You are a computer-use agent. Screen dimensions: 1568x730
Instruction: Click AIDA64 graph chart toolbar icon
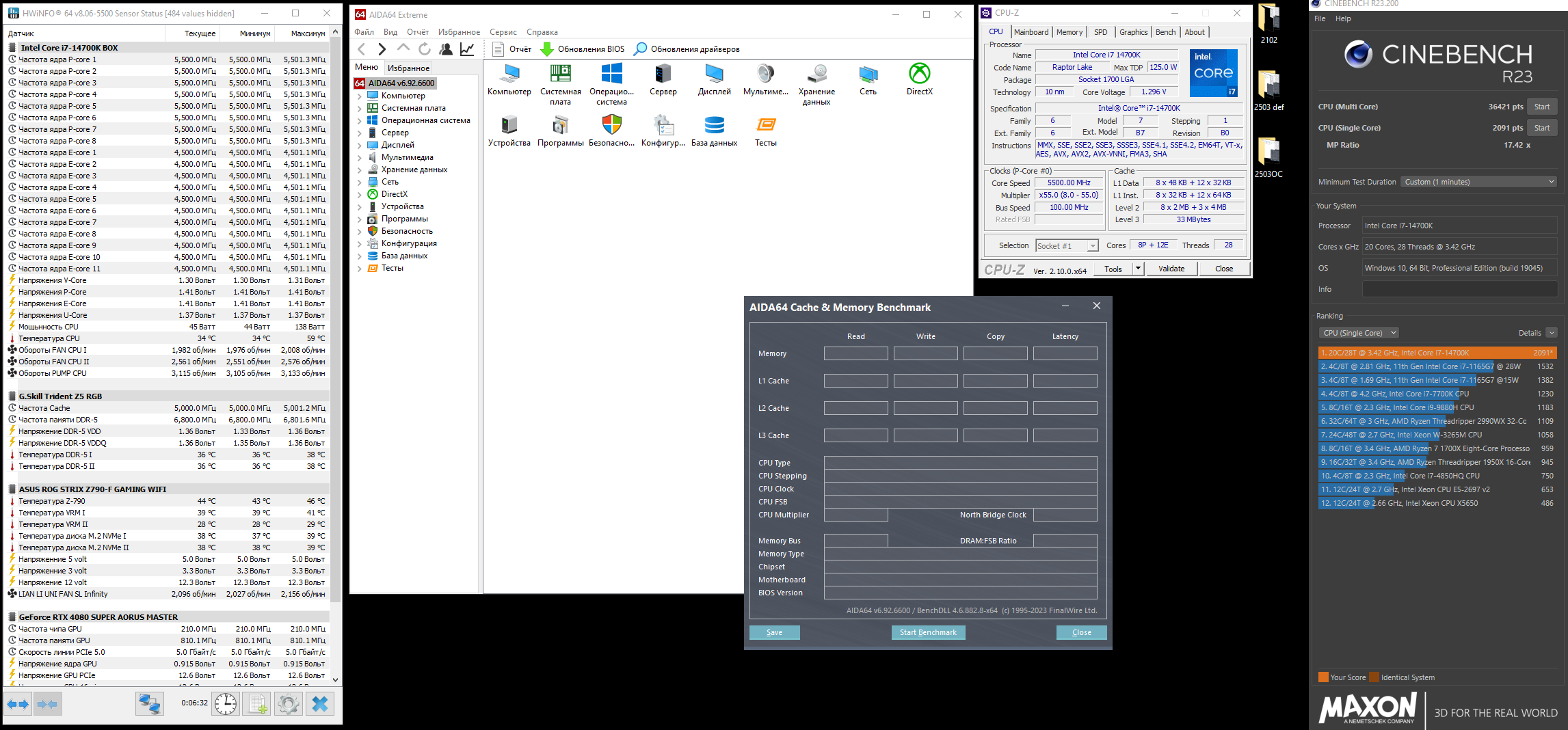[467, 49]
